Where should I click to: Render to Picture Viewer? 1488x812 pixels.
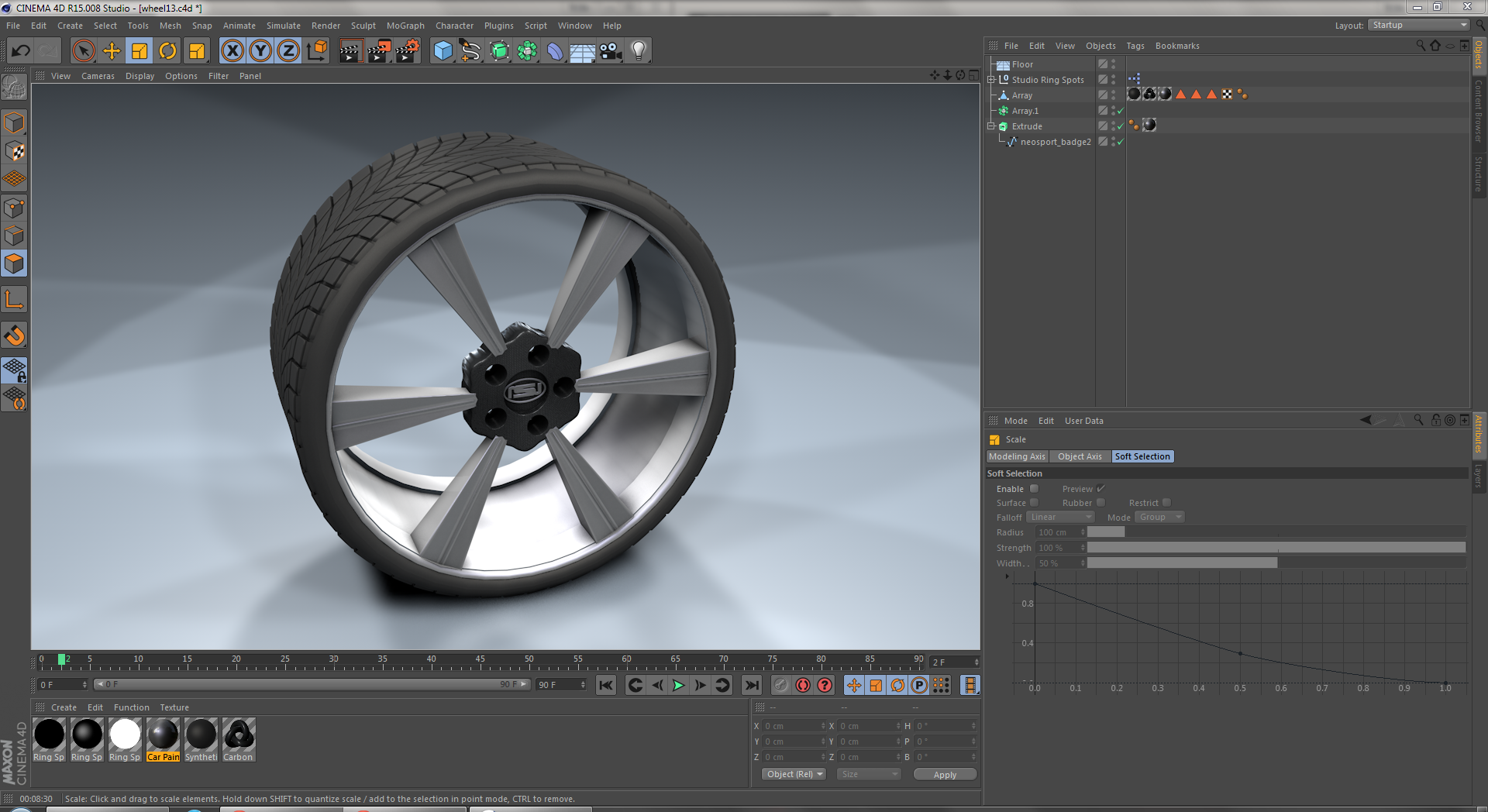pyautogui.click(x=379, y=51)
